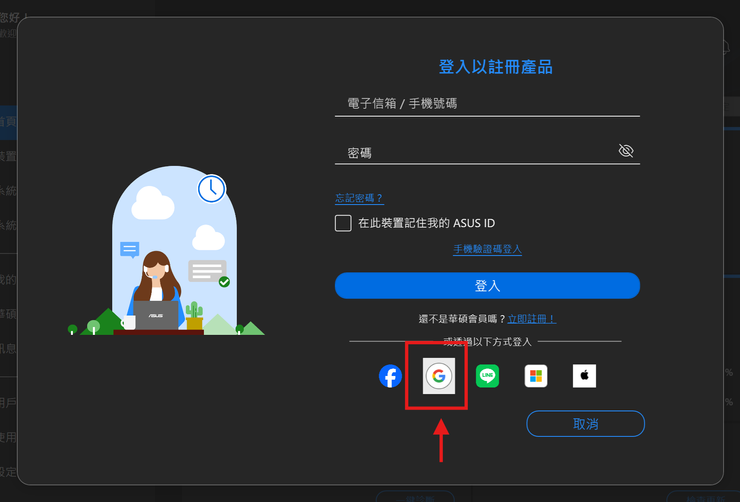Click the ASUS laptop in the illustration
The height and width of the screenshot is (502, 740).
(x=156, y=315)
